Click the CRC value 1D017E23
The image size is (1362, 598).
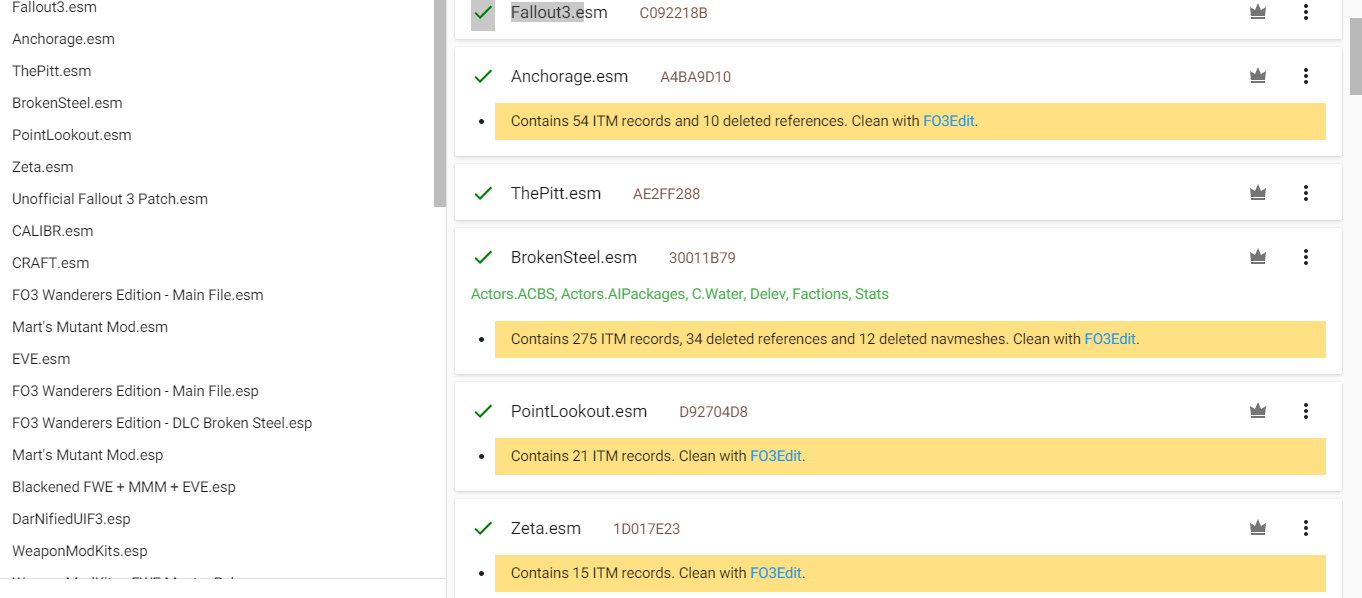(x=646, y=529)
